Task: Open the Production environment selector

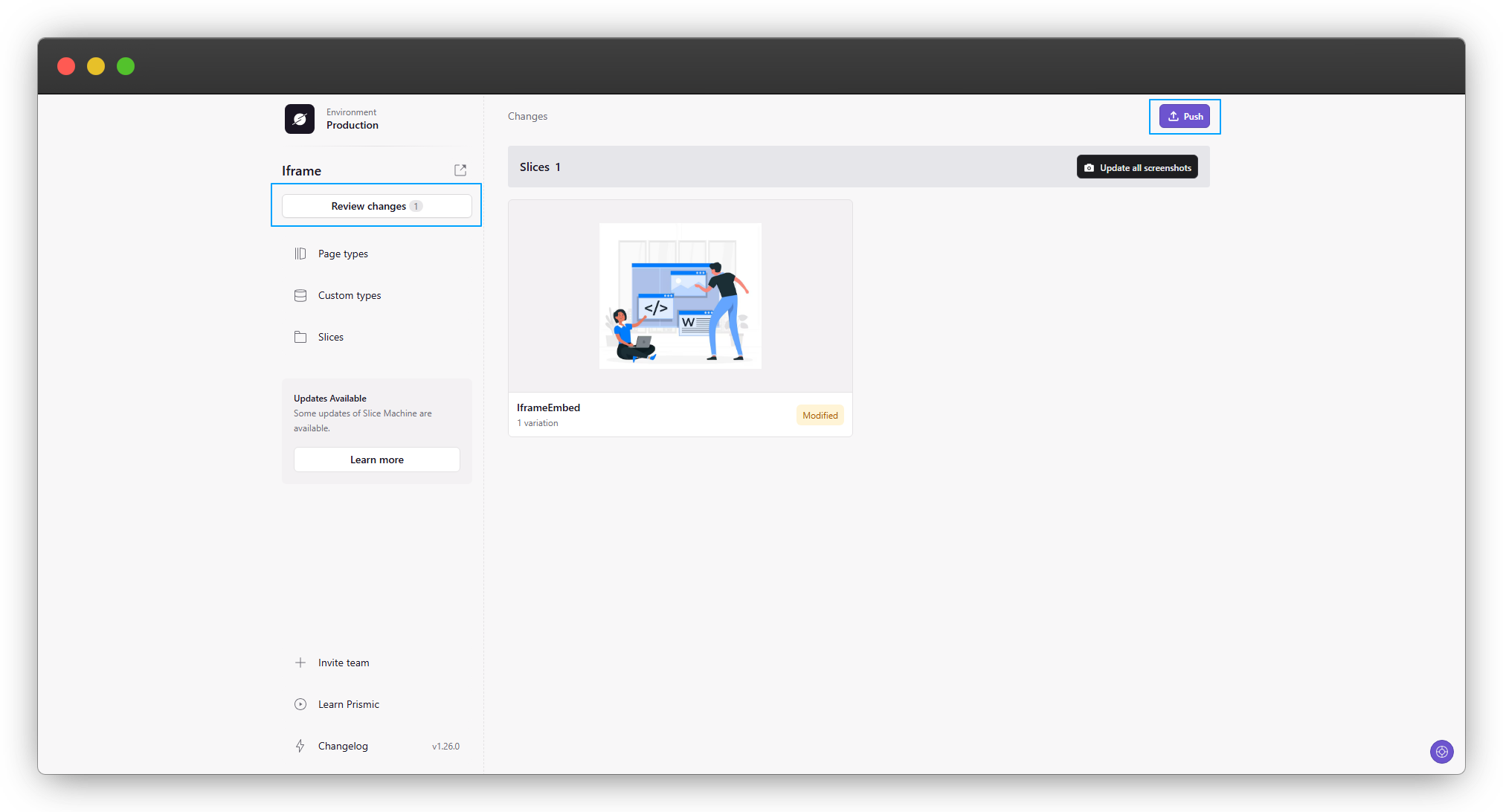Action: point(353,119)
